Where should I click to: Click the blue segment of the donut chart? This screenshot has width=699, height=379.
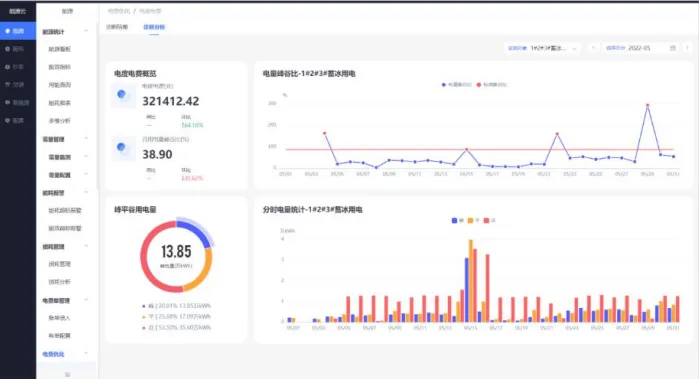[x=195, y=230]
